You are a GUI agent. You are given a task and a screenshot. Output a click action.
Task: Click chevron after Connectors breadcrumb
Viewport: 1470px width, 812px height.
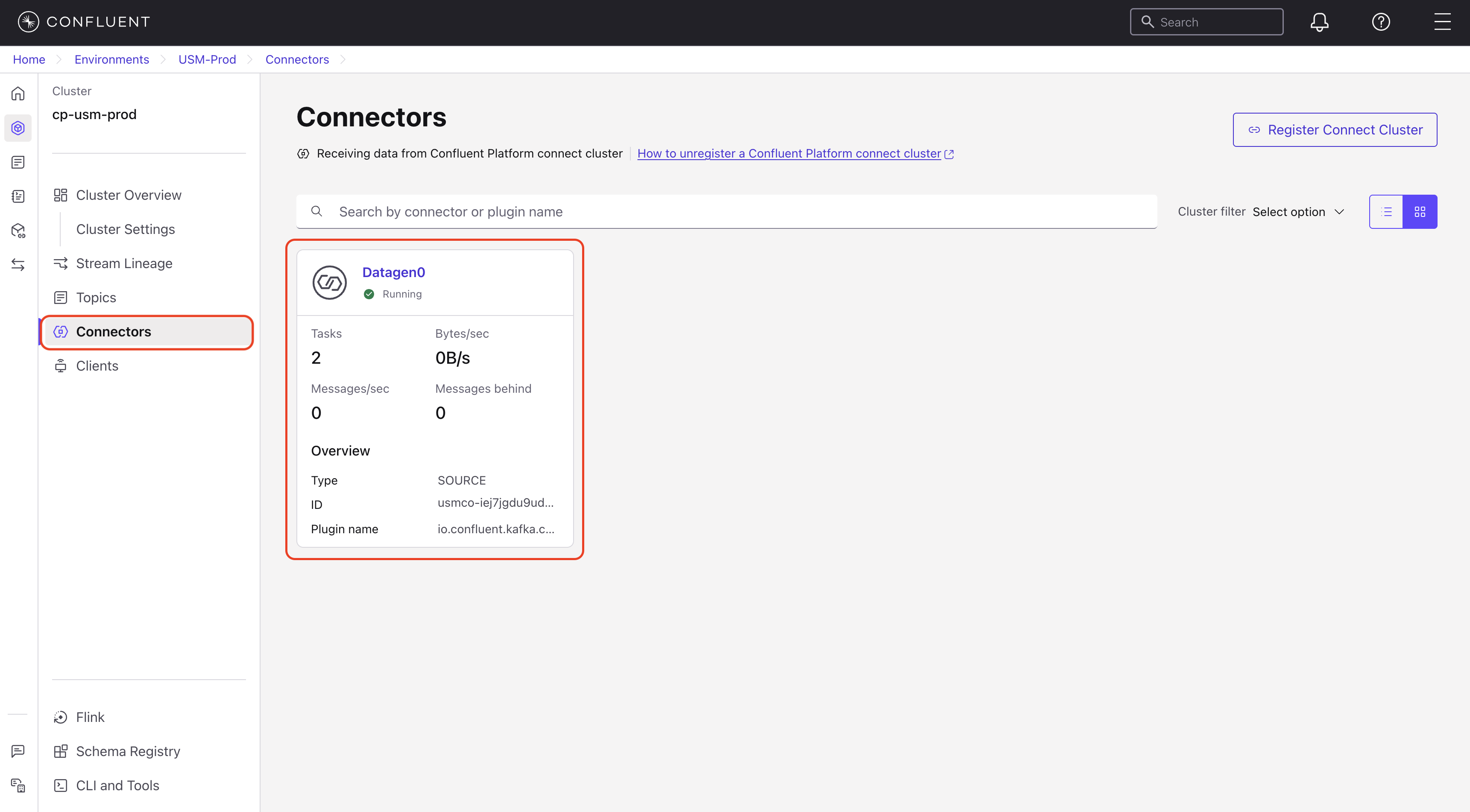pos(343,60)
